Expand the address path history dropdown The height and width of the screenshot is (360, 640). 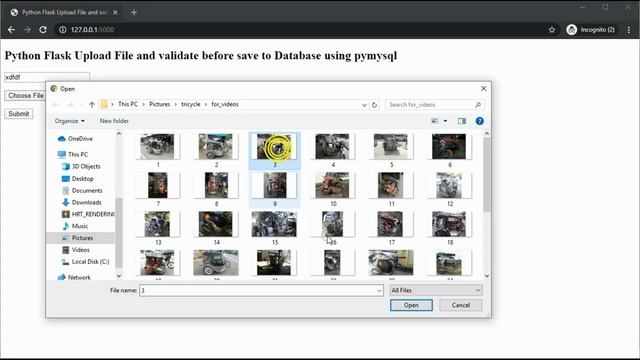364,104
